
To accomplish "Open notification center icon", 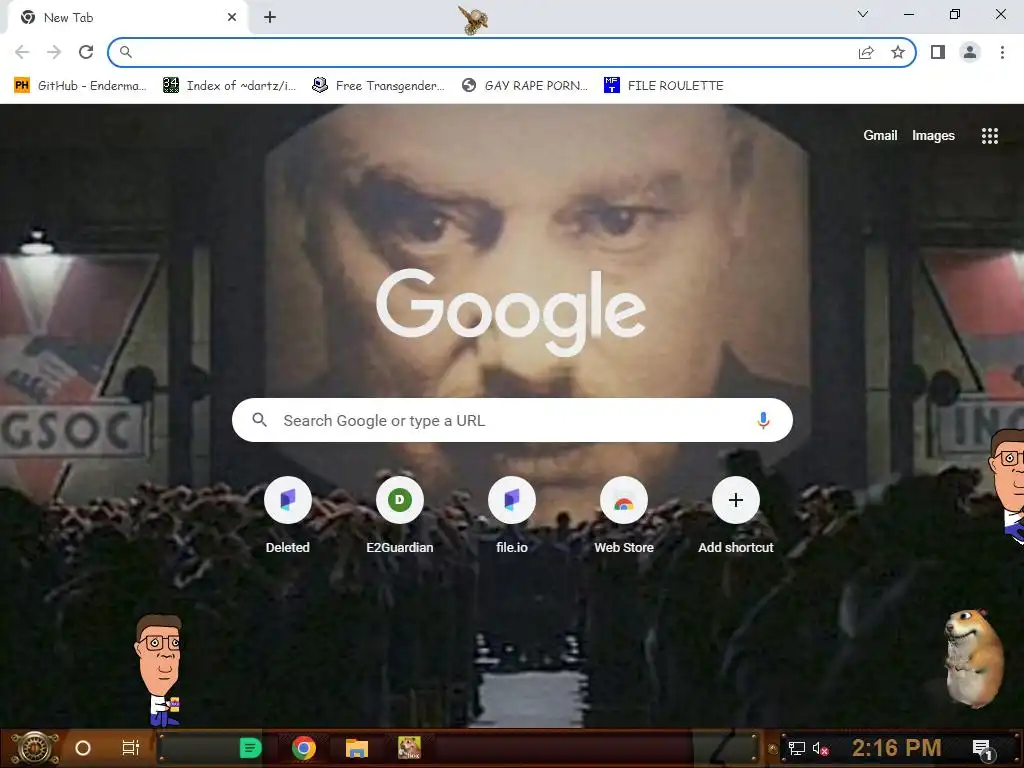I will (x=982, y=749).
